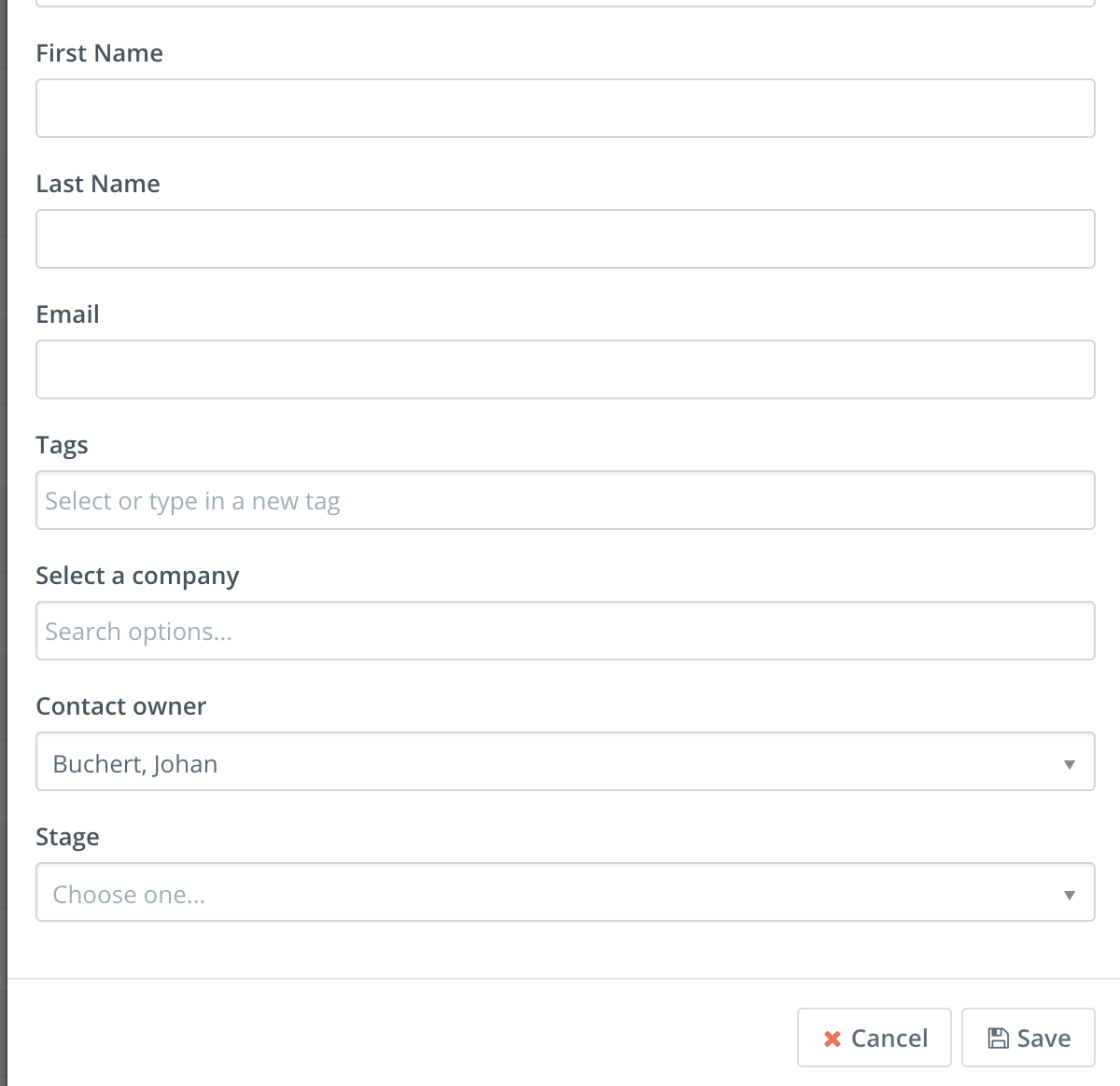Image resolution: width=1120 pixels, height=1086 pixels.
Task: Click the Save button label
Action: [x=1043, y=1038]
